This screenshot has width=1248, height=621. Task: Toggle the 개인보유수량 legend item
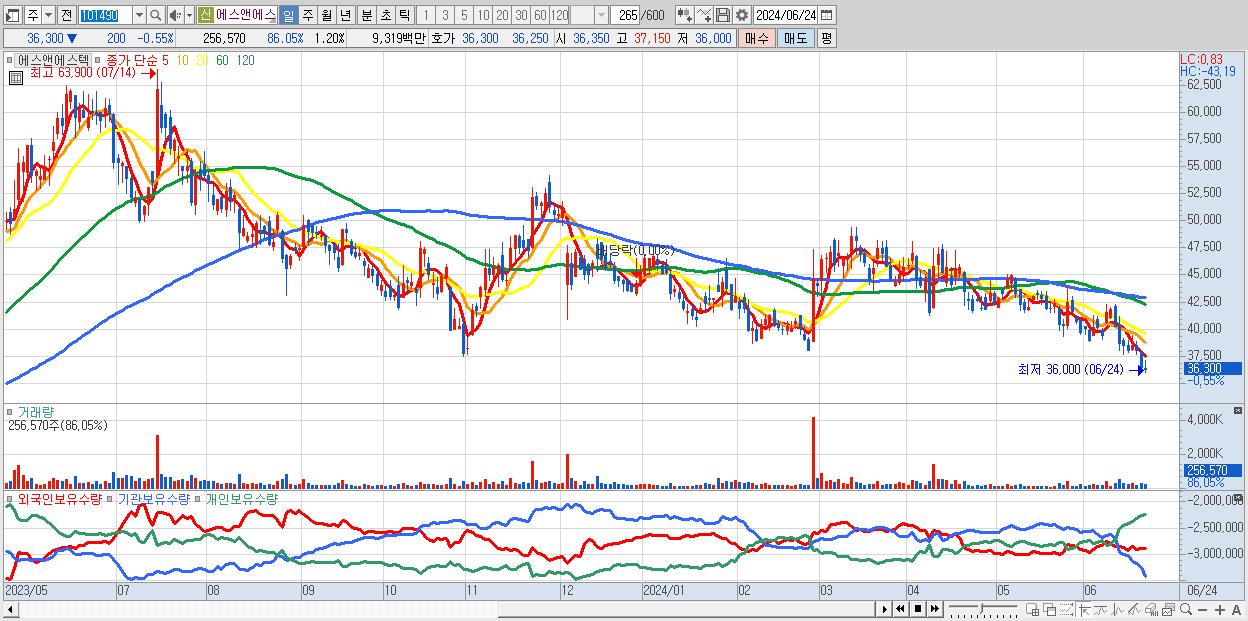241,498
